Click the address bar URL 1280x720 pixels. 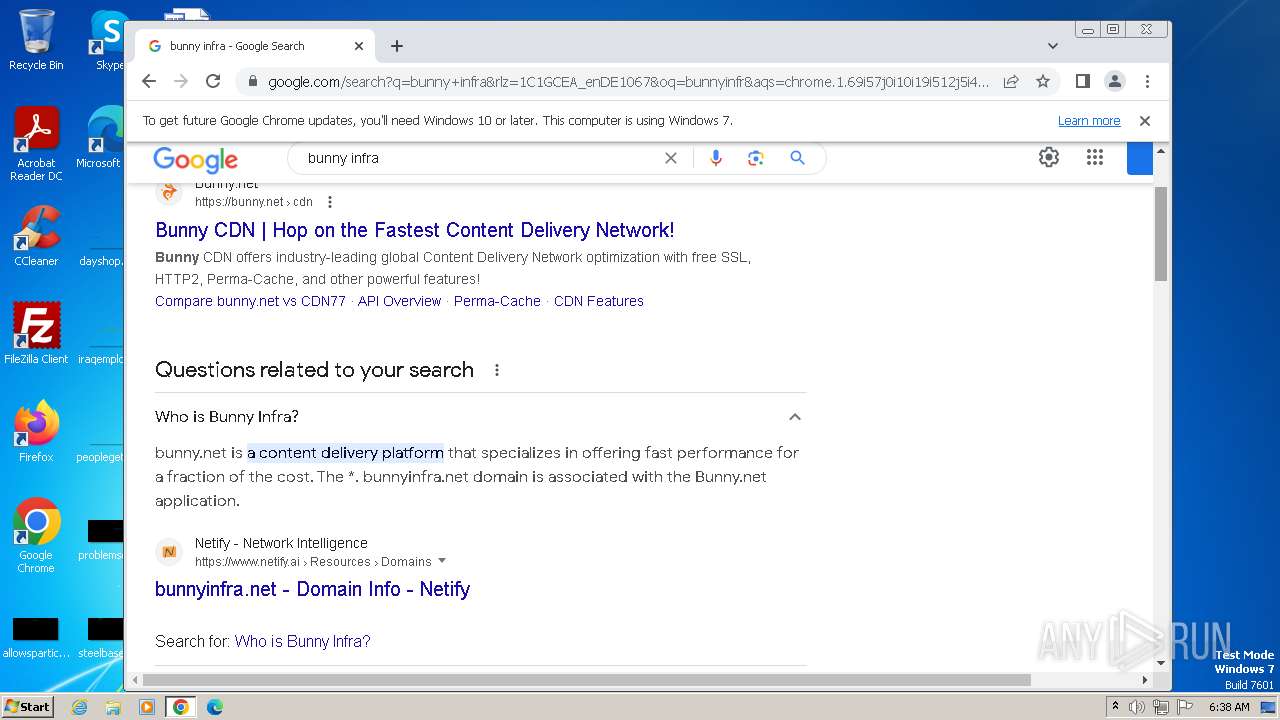click(628, 81)
